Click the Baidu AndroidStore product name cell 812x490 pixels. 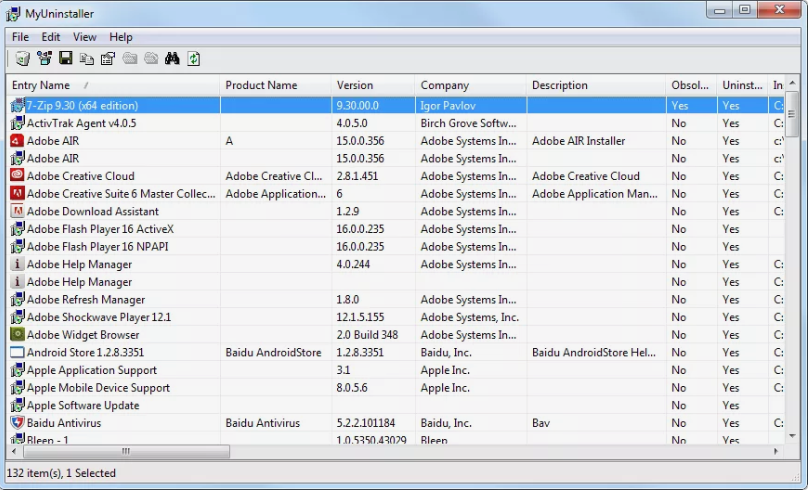point(273,353)
